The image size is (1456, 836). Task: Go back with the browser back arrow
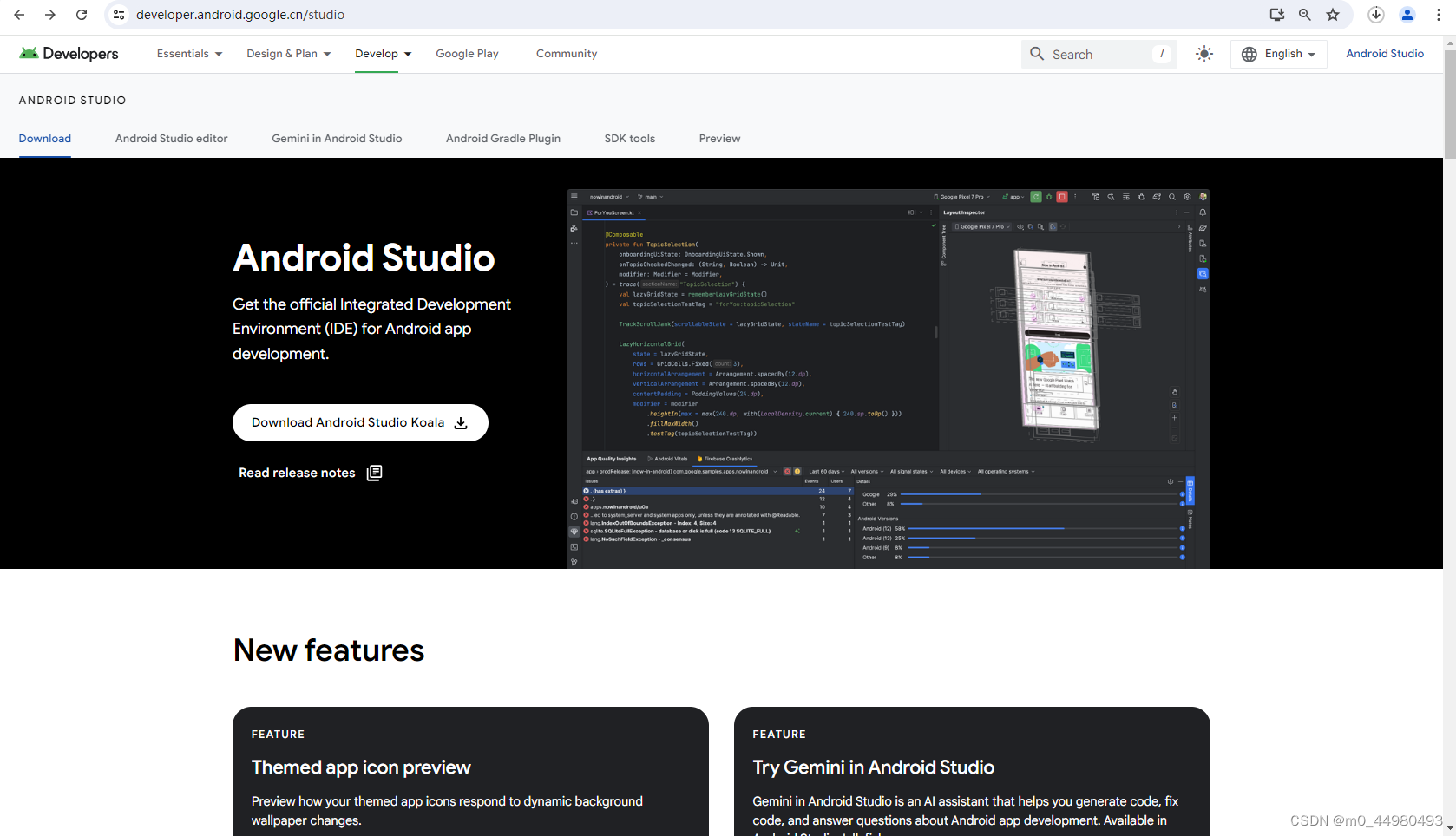19,15
